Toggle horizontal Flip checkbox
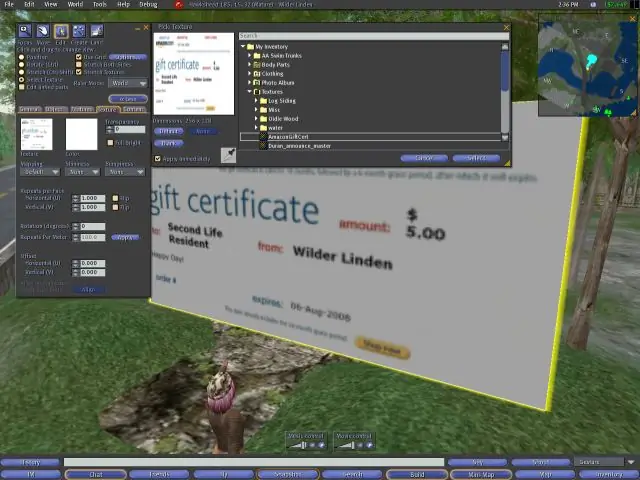Viewport: 640px width, 480px height. pos(116,198)
